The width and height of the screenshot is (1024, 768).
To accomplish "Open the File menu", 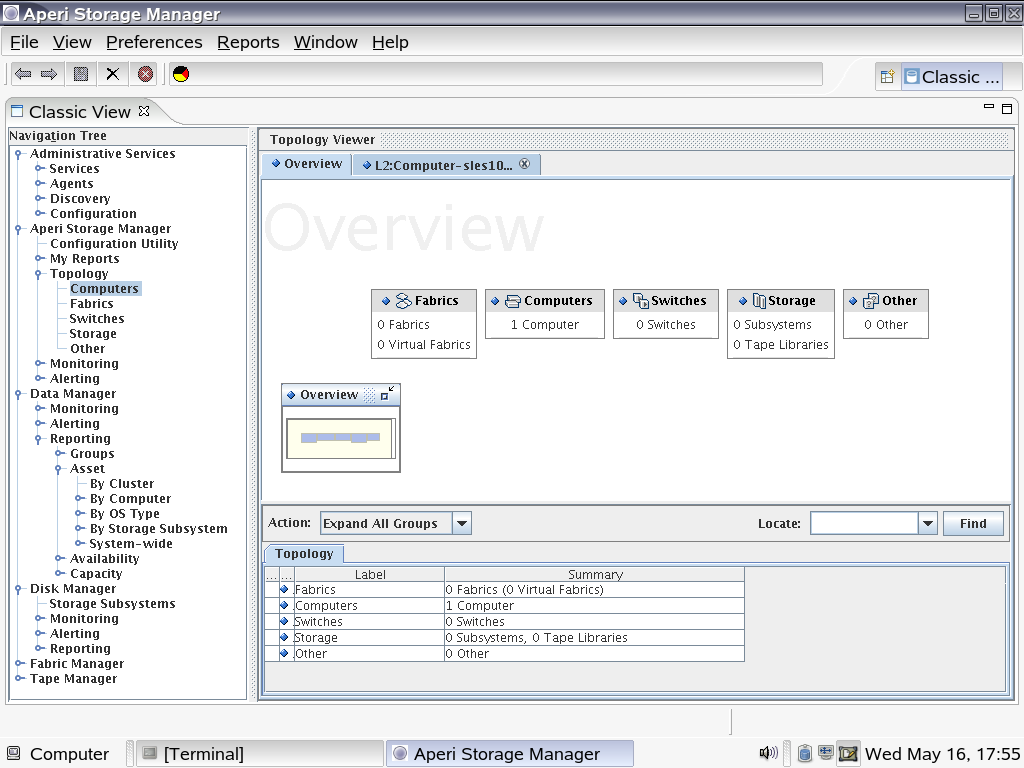I will pyautogui.click(x=24, y=42).
